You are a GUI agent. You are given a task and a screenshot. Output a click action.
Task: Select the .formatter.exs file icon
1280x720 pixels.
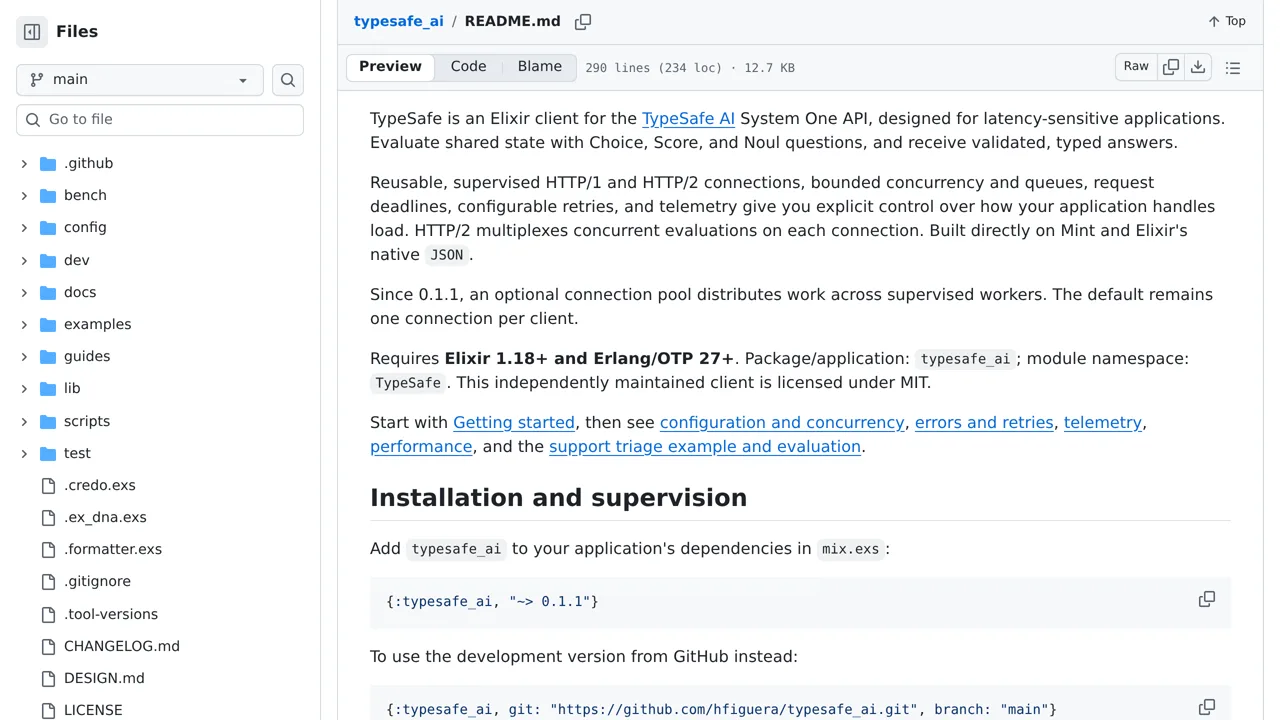tap(48, 549)
